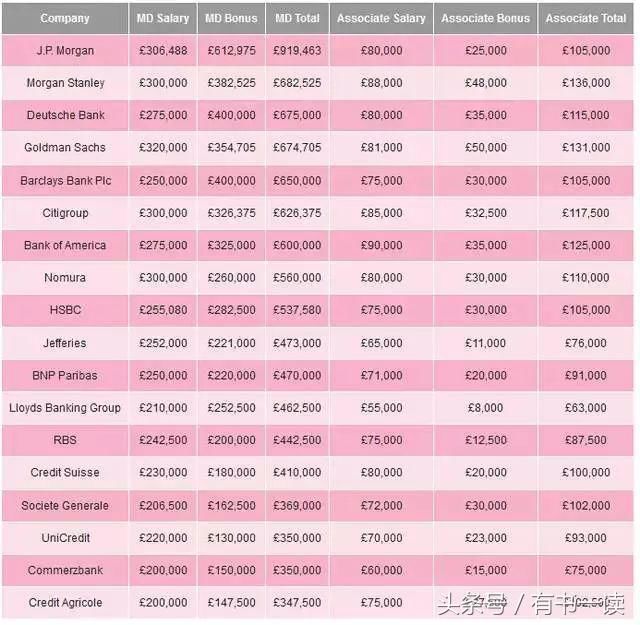Click the Associate Salary column header
Image resolution: width=640 pixels, height=625 pixels.
click(x=381, y=18)
